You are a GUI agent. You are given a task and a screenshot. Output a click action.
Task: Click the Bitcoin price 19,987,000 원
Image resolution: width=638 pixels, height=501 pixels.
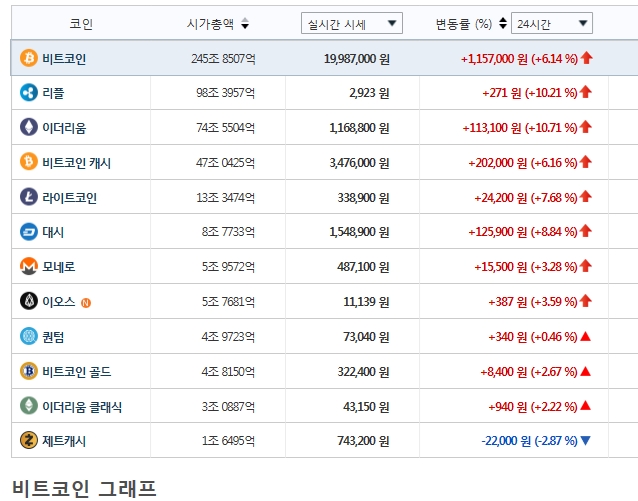(x=356, y=59)
